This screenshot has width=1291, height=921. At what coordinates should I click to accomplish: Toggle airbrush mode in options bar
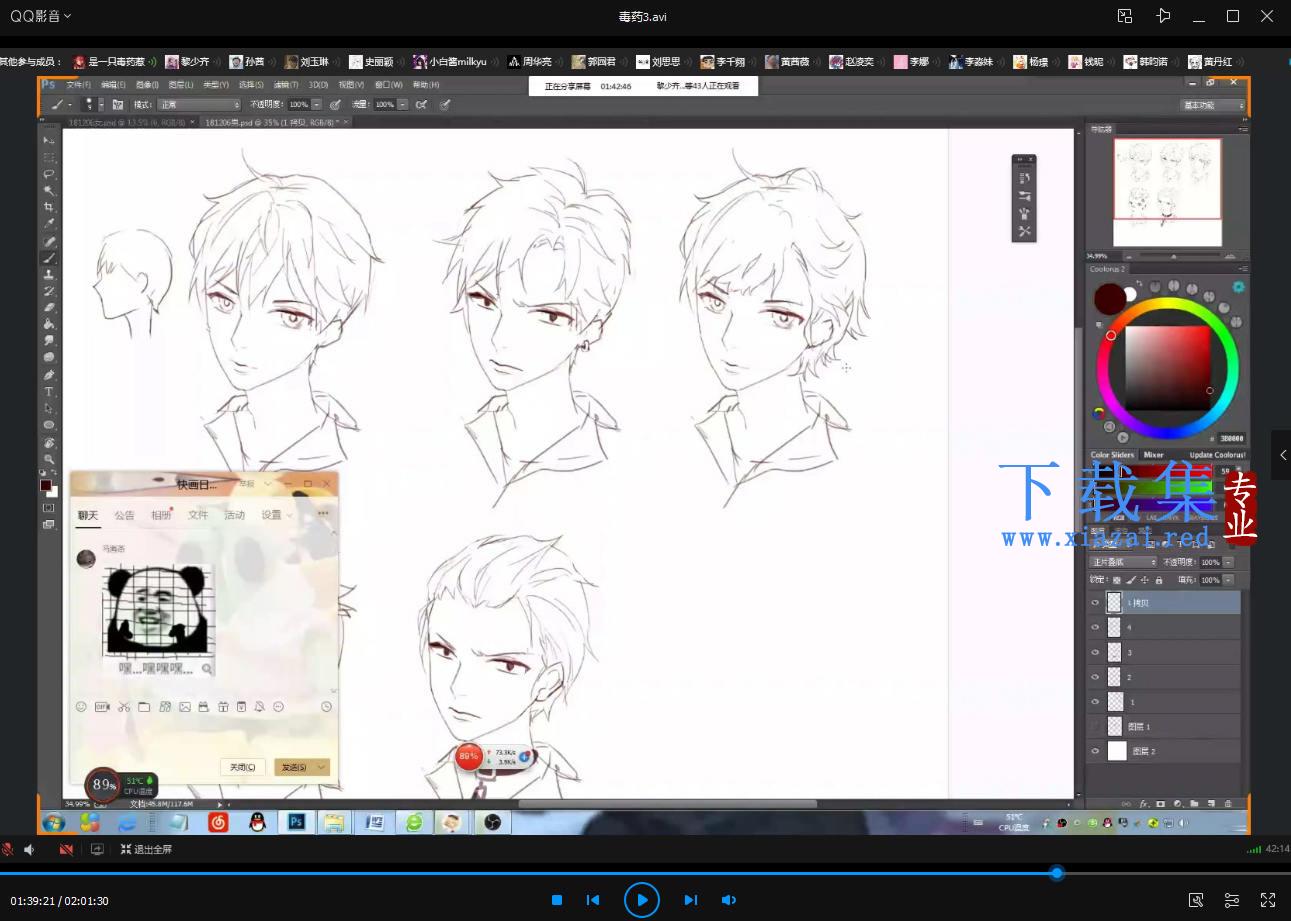[422, 104]
